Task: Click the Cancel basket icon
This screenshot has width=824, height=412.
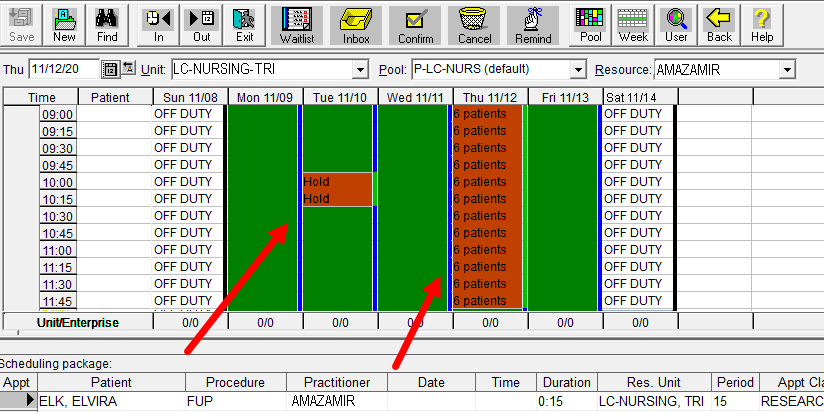Action: [475, 25]
